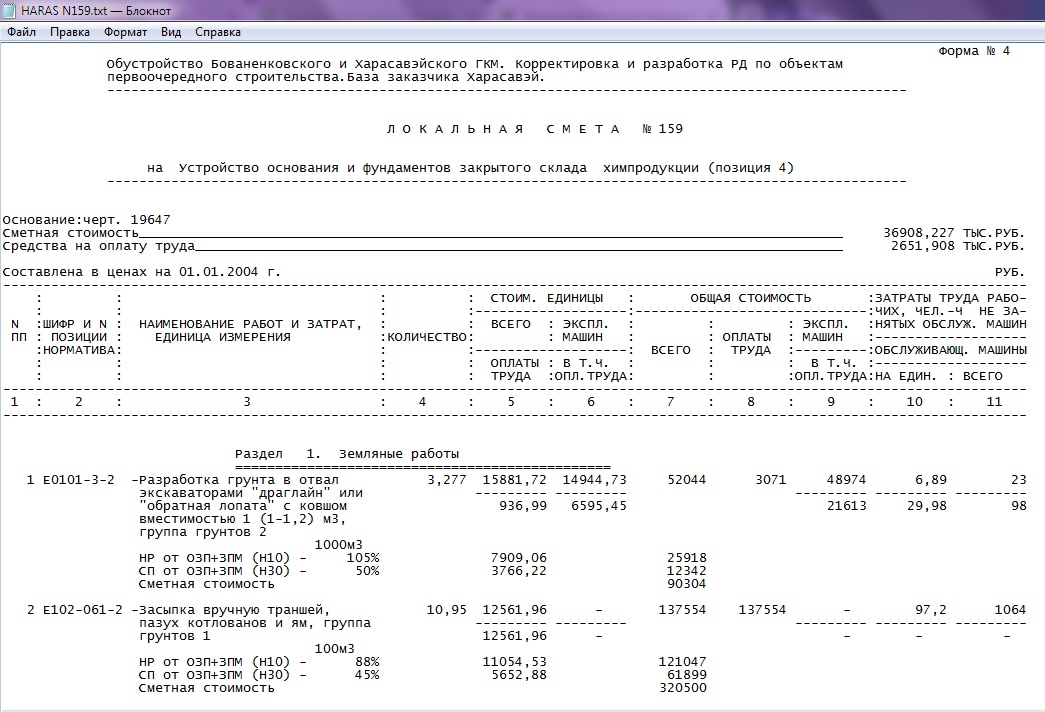Click the value '3071'
This screenshot has width=1045, height=712.
tap(770, 480)
